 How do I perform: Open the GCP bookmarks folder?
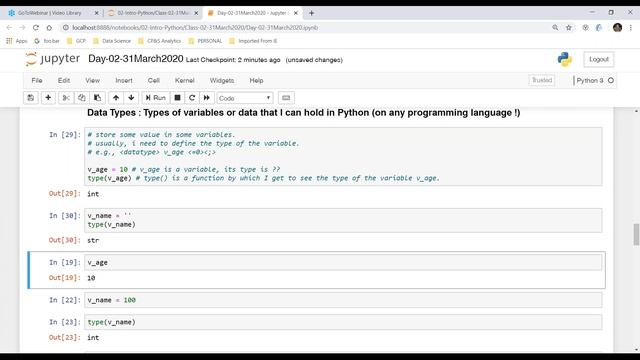76,41
